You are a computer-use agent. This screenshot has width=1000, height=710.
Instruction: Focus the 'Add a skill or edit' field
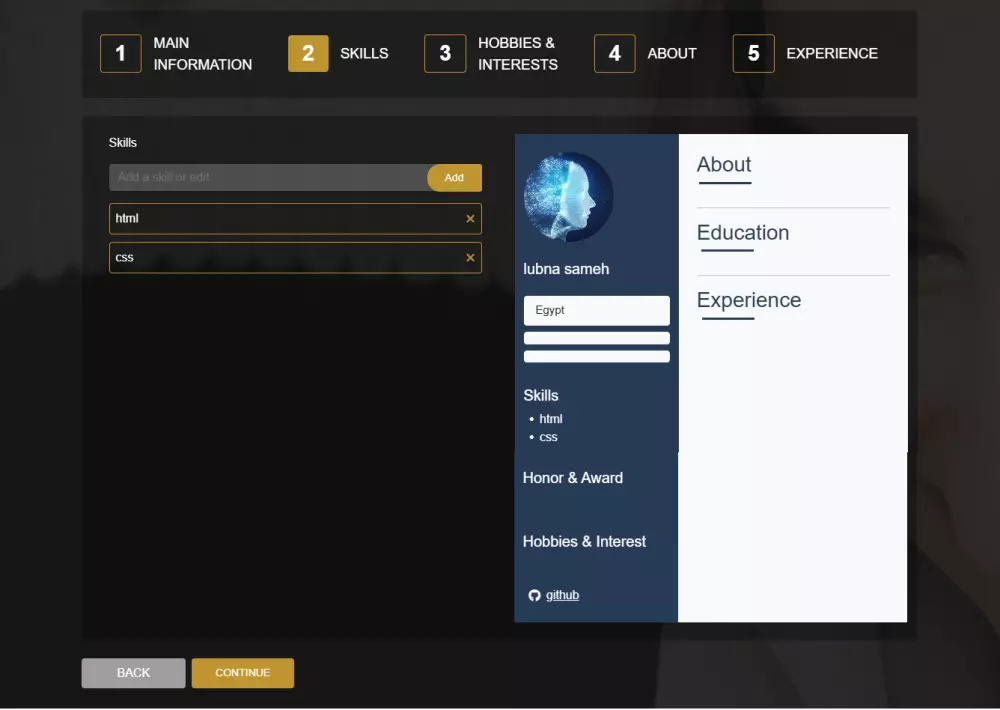point(268,177)
